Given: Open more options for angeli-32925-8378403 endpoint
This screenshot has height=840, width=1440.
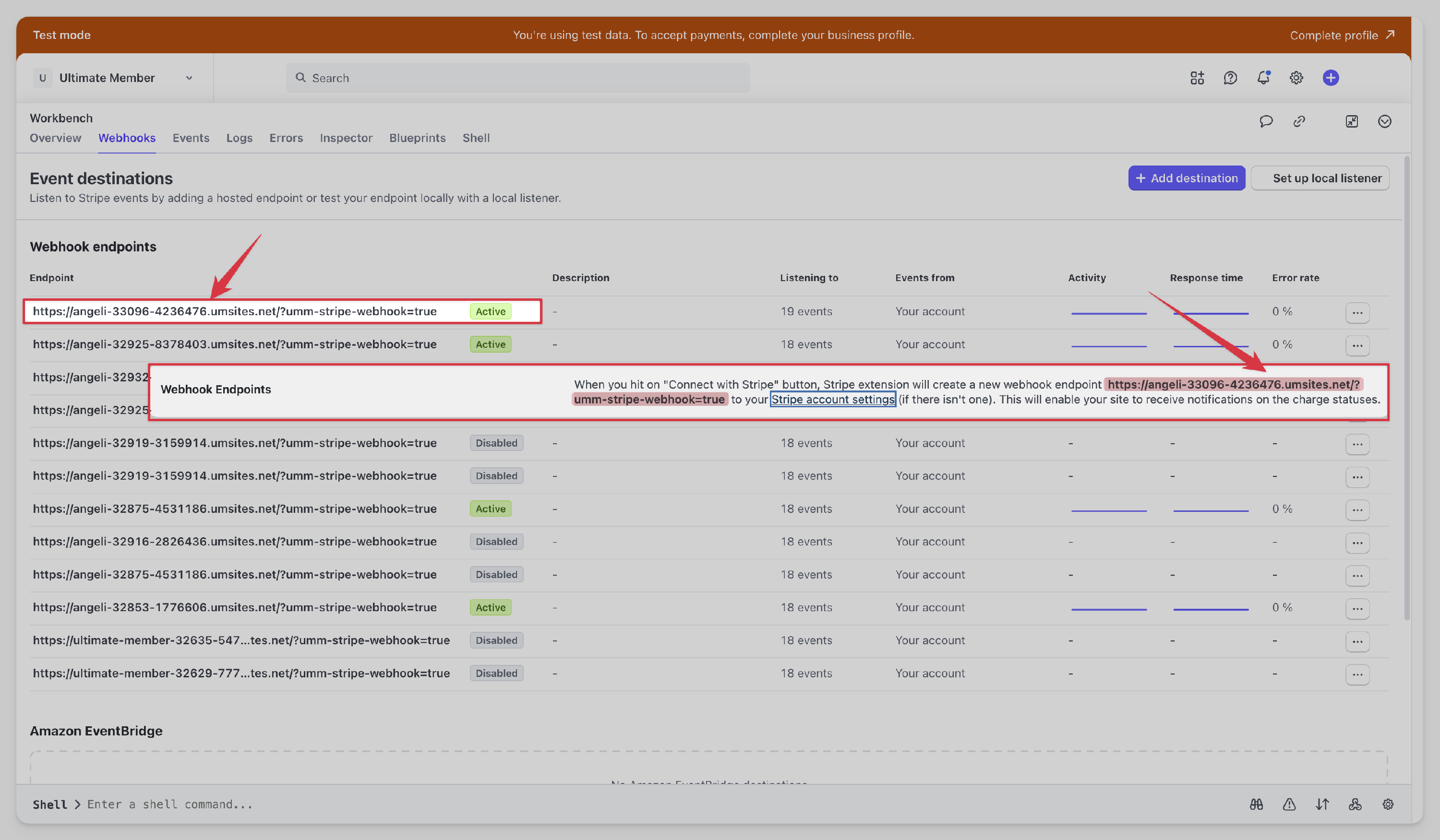Looking at the screenshot, I should tap(1358, 345).
